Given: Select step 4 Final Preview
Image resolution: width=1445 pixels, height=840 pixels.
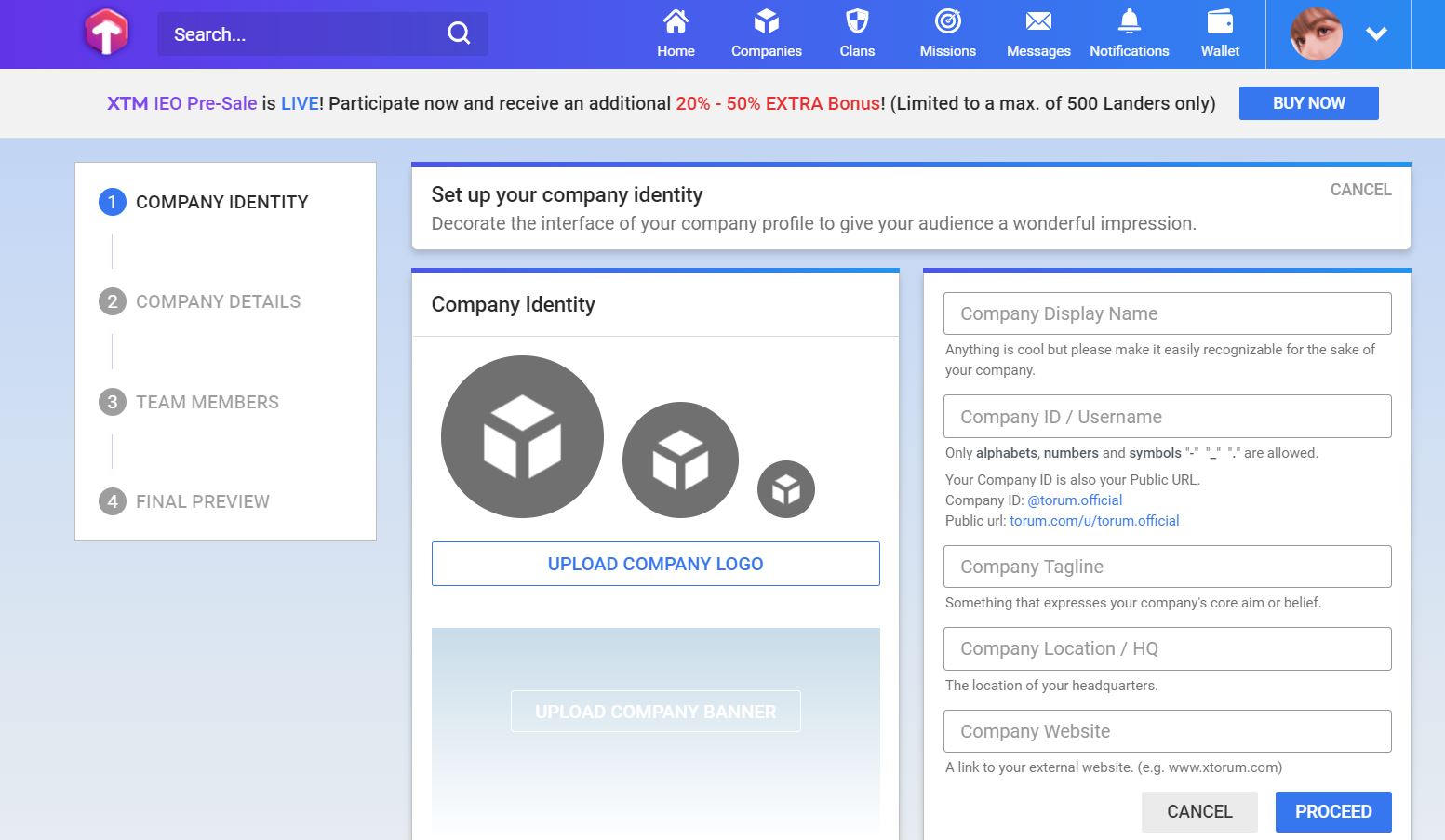Looking at the screenshot, I should [184, 501].
